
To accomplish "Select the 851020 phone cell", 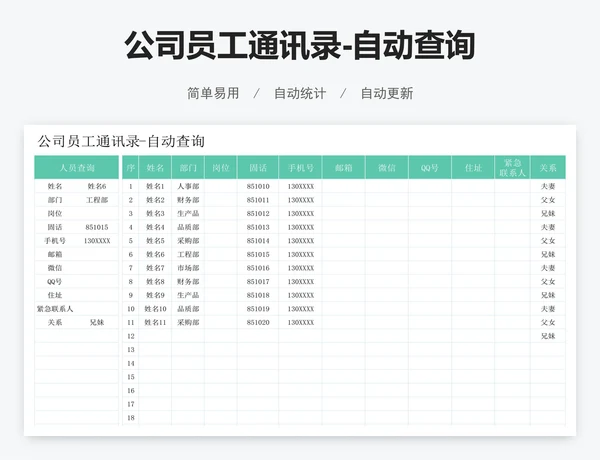I will (x=258, y=323).
